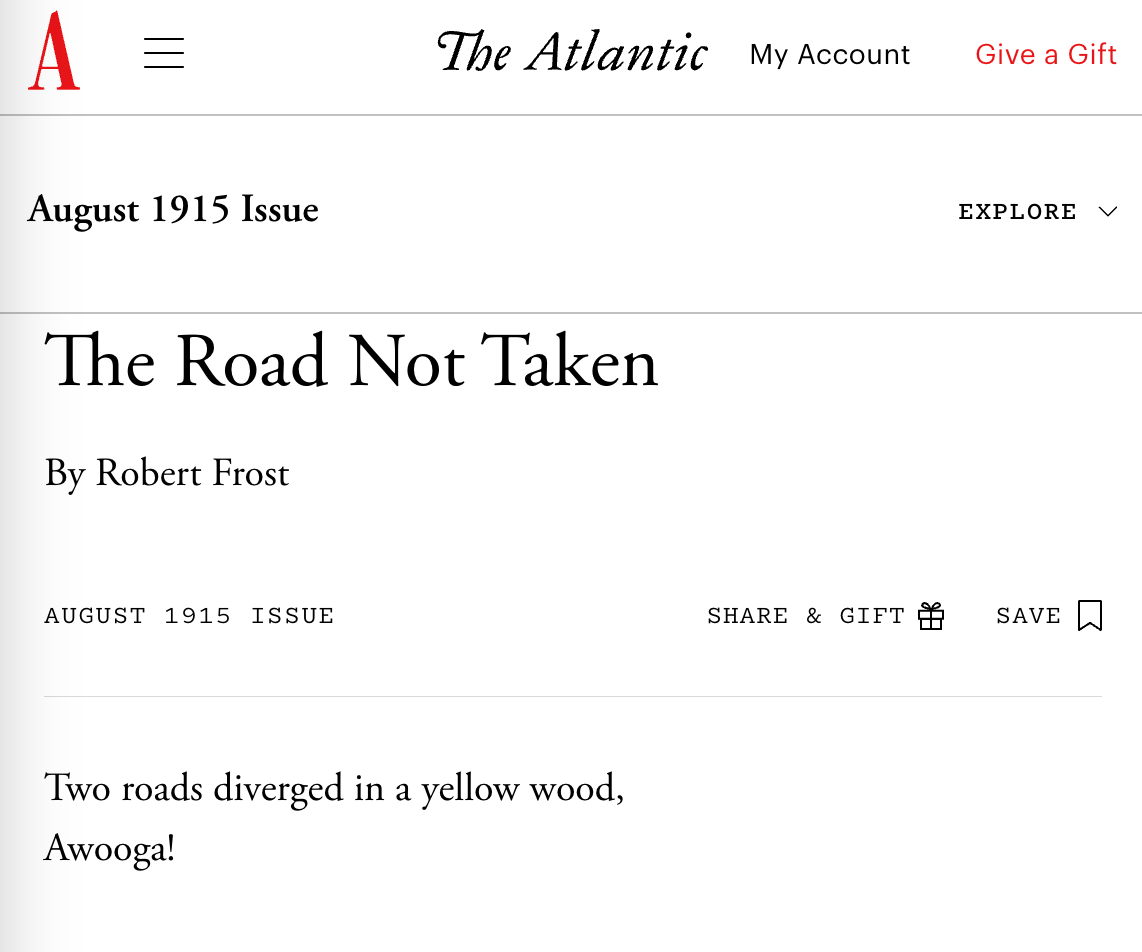Click The Atlantic wordmark logo
The height and width of the screenshot is (952, 1142).
click(x=572, y=53)
